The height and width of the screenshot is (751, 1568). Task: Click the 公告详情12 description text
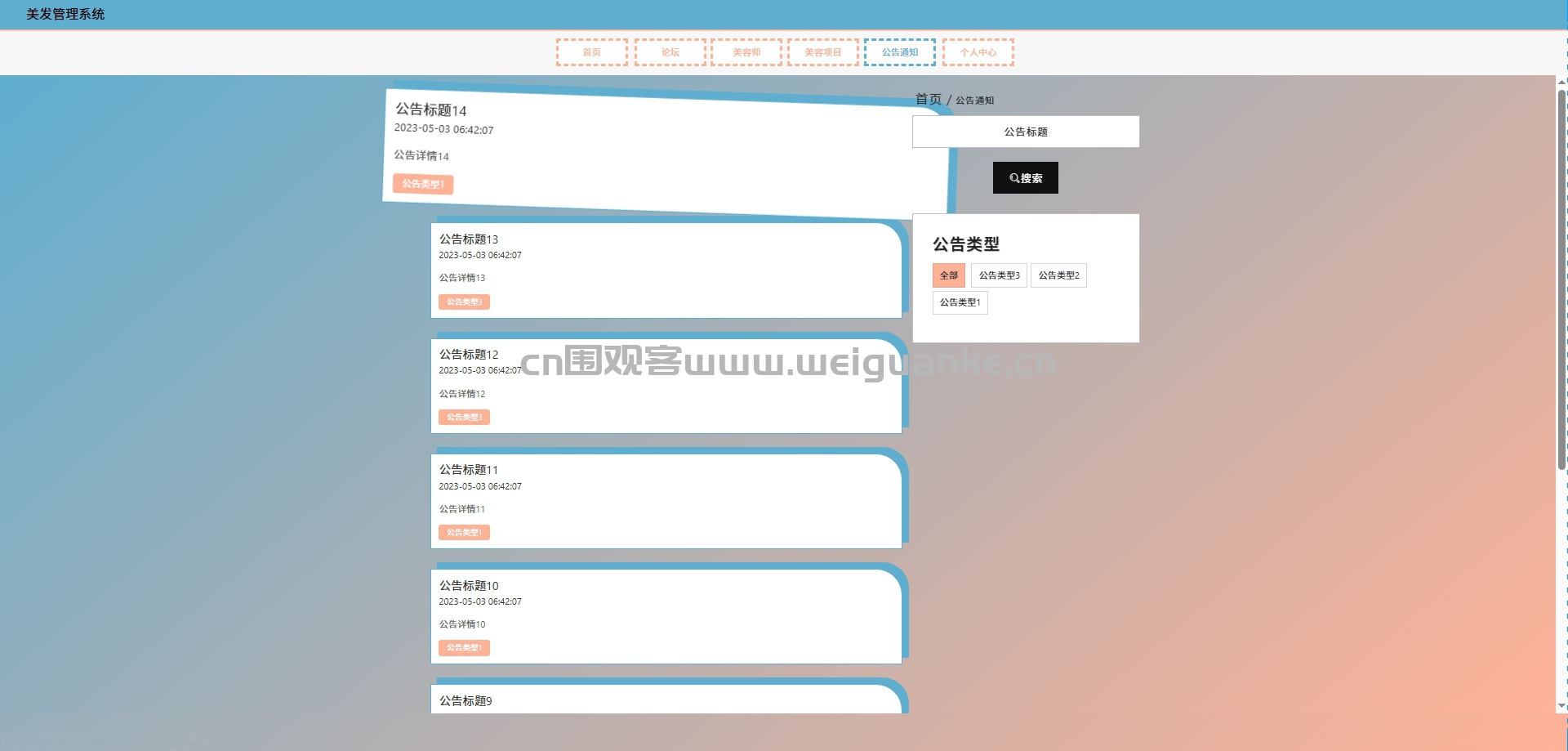462,394
